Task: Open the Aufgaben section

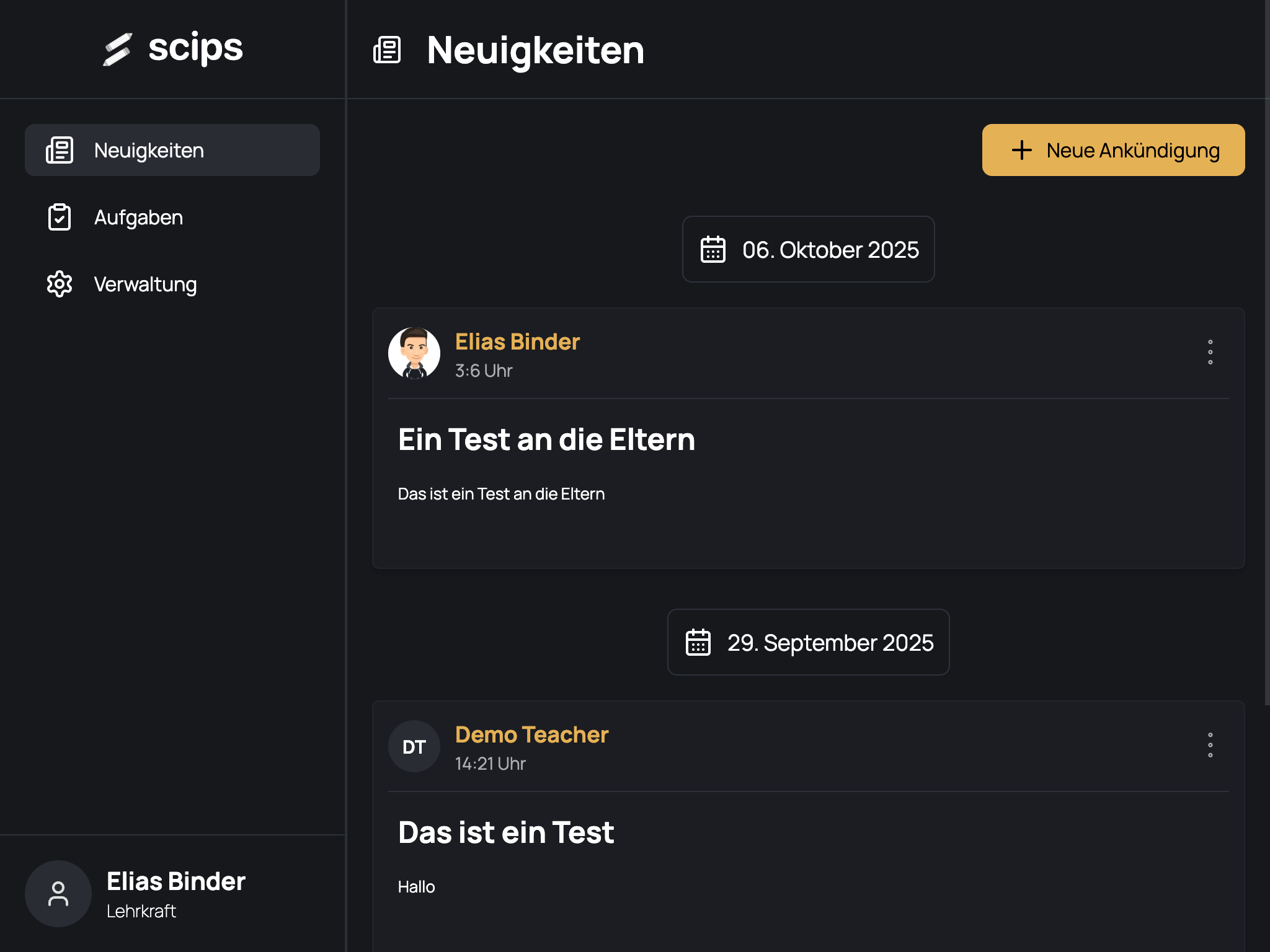Action: (x=138, y=217)
